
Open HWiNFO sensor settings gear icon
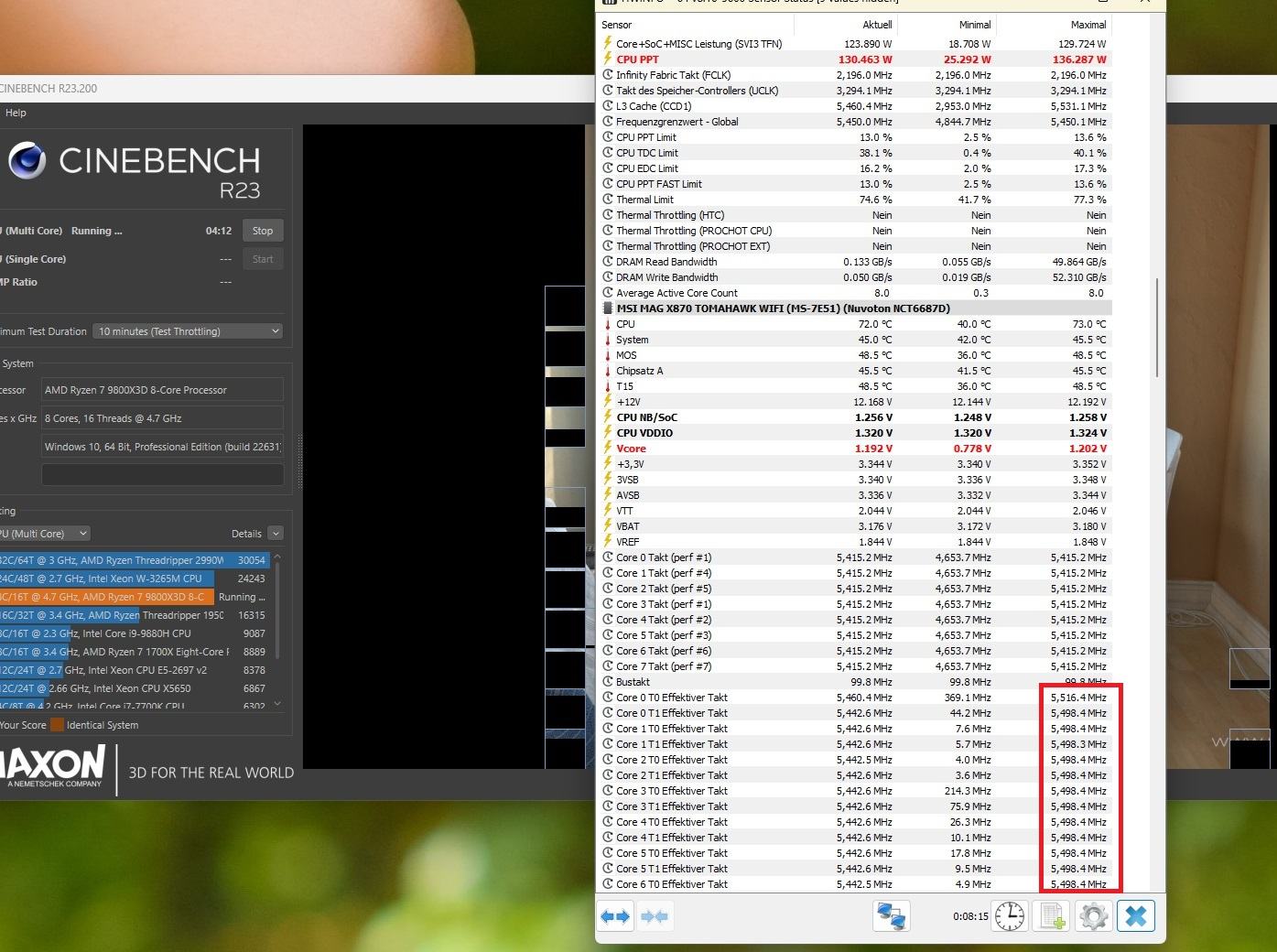click(x=1094, y=916)
